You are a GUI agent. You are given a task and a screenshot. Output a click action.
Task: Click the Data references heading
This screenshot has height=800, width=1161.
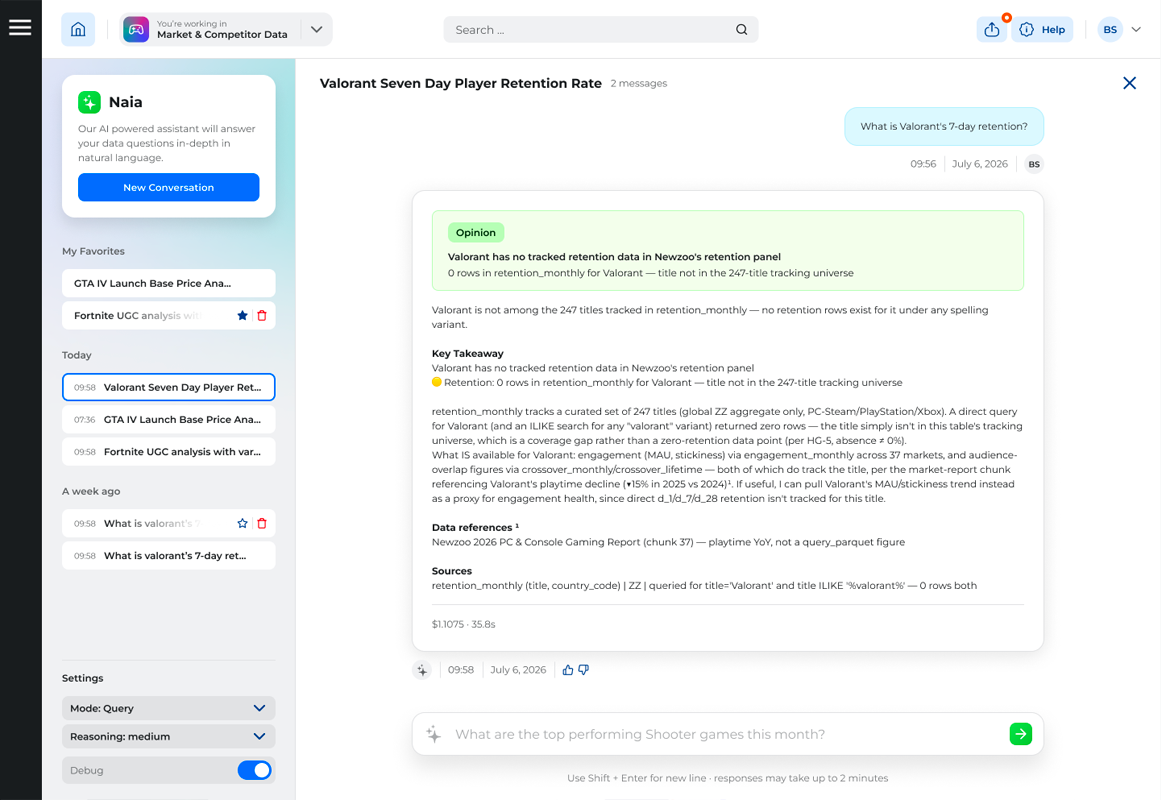click(x=475, y=527)
